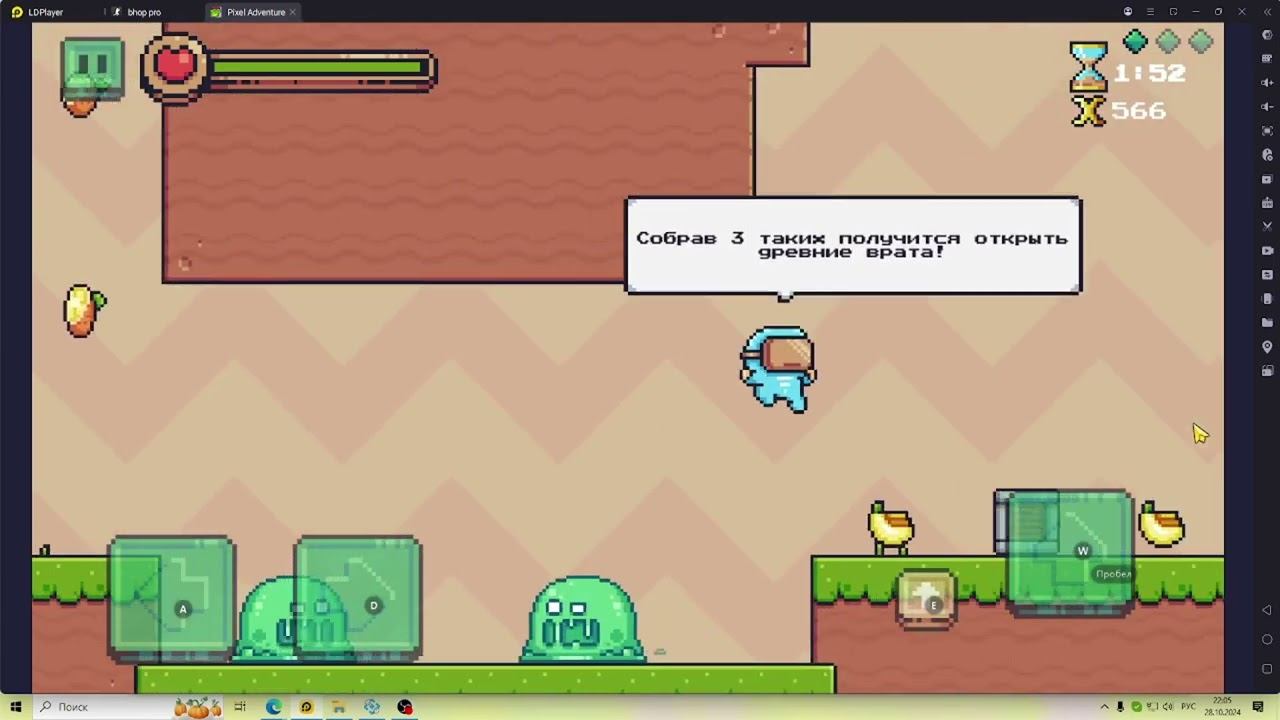Viewport: 1280px width, 720px height.
Task: Open the Windows notification center
Action: tap(1259, 707)
